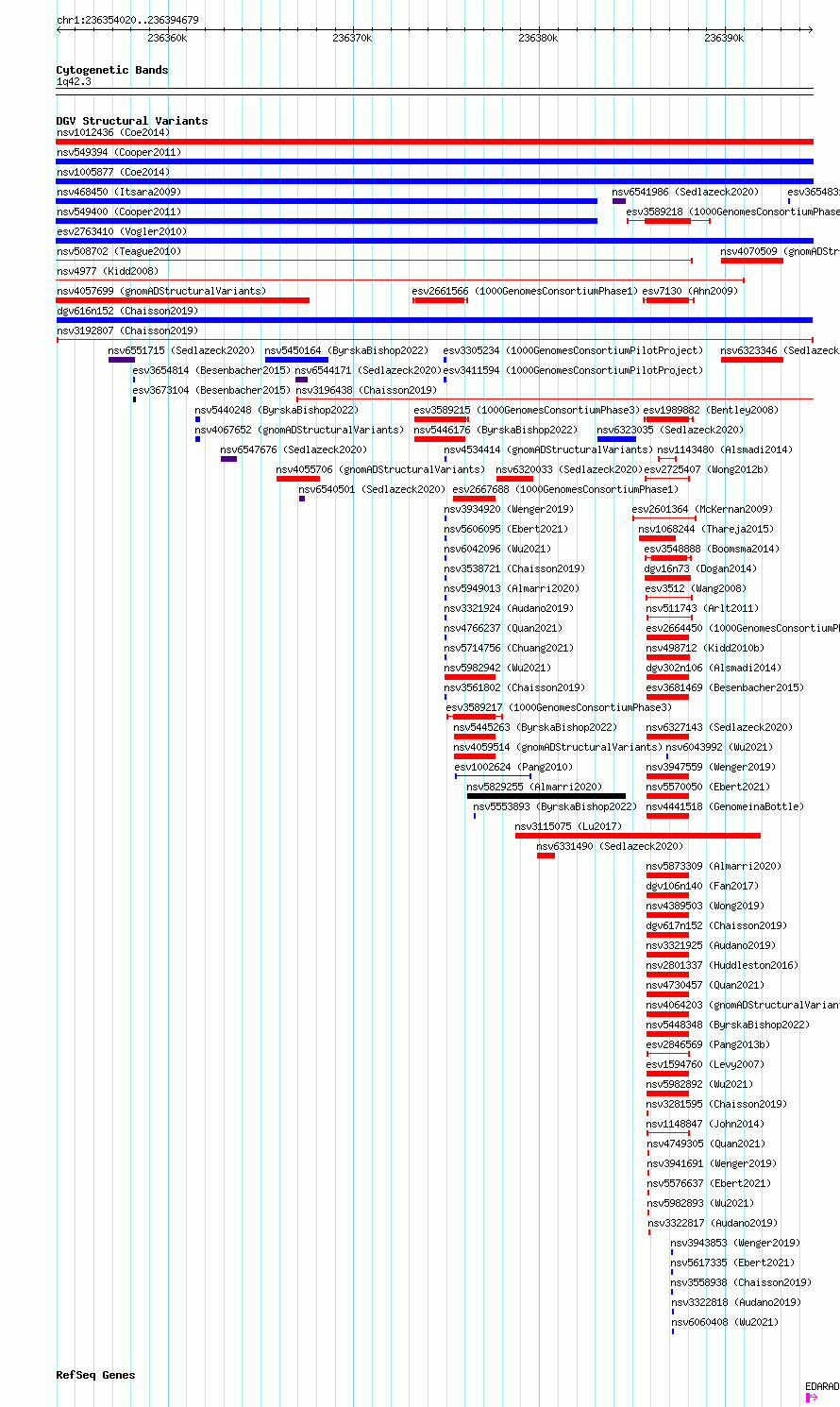Click the nsv4067652 gnomADStructuralVariants label
Screen dimensions: 840x1407
(x=299, y=430)
